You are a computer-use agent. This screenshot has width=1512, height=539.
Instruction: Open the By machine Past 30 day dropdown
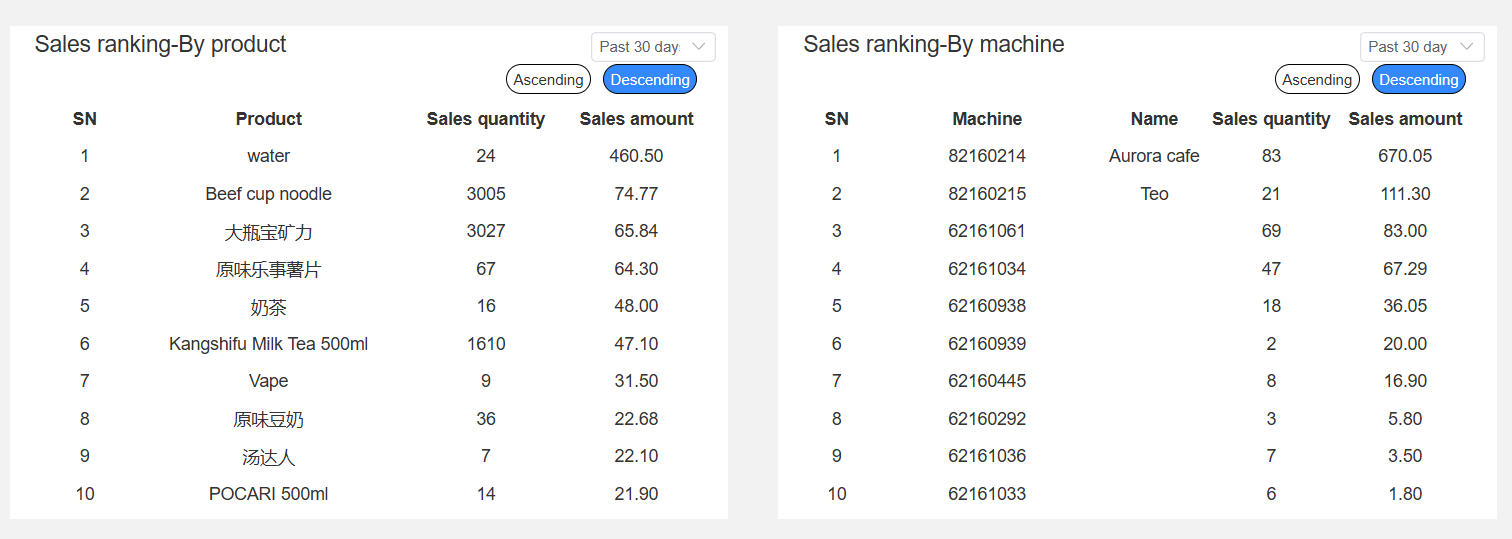(1421, 47)
